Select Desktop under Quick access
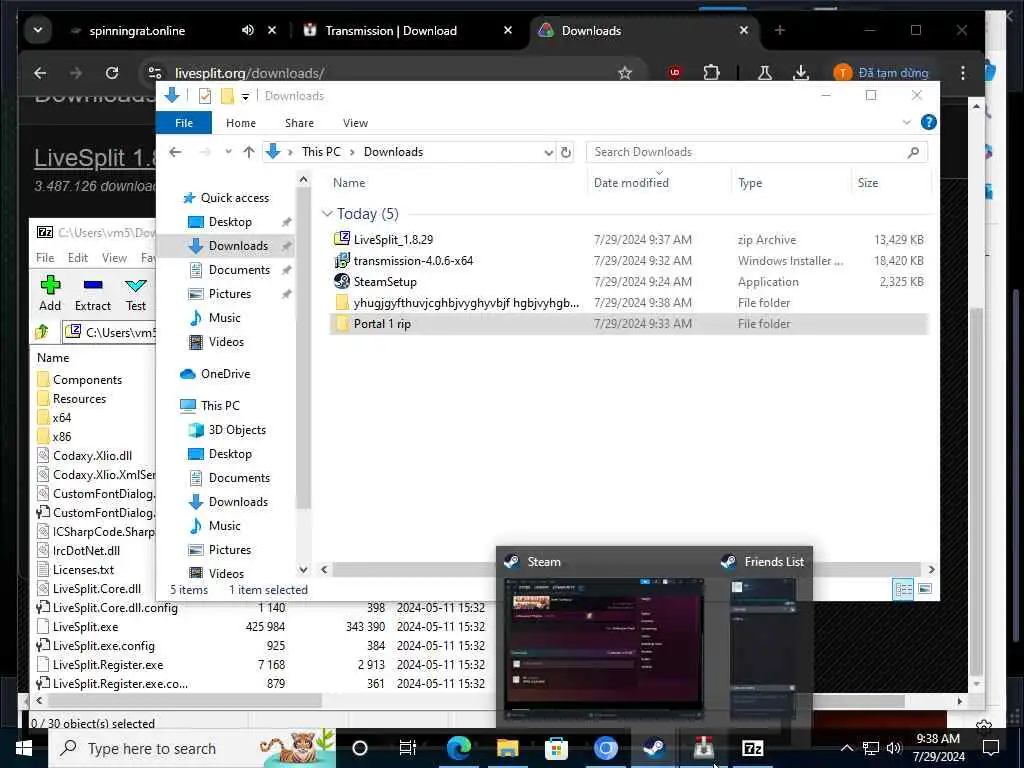 coord(230,222)
